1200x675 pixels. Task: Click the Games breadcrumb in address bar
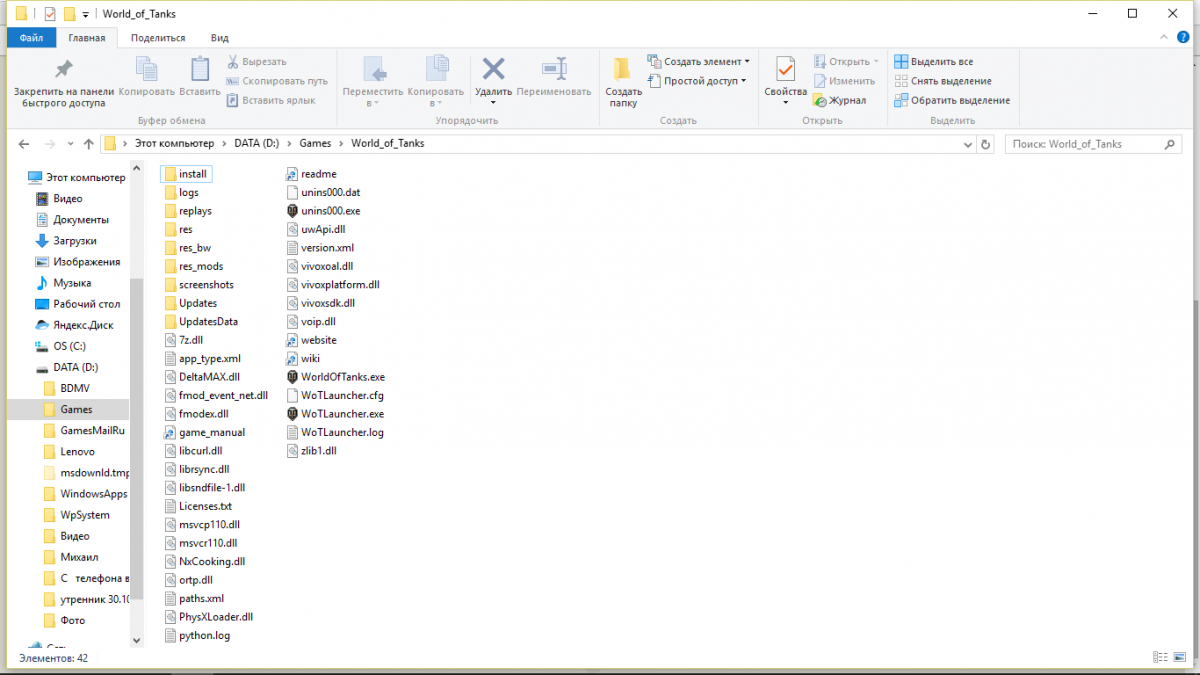315,144
